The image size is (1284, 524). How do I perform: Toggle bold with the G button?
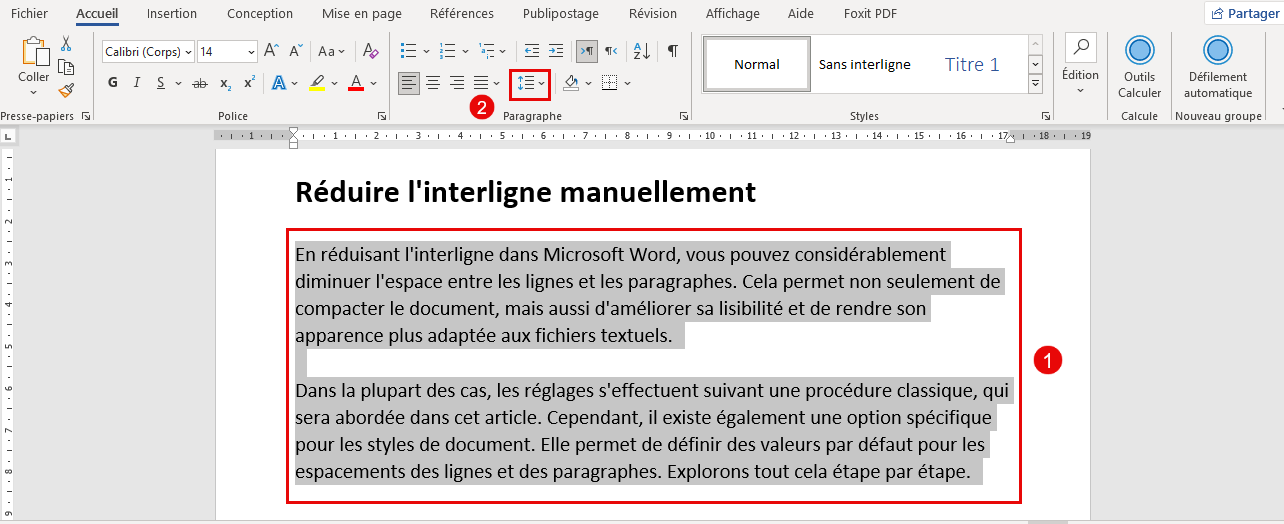pyautogui.click(x=113, y=83)
